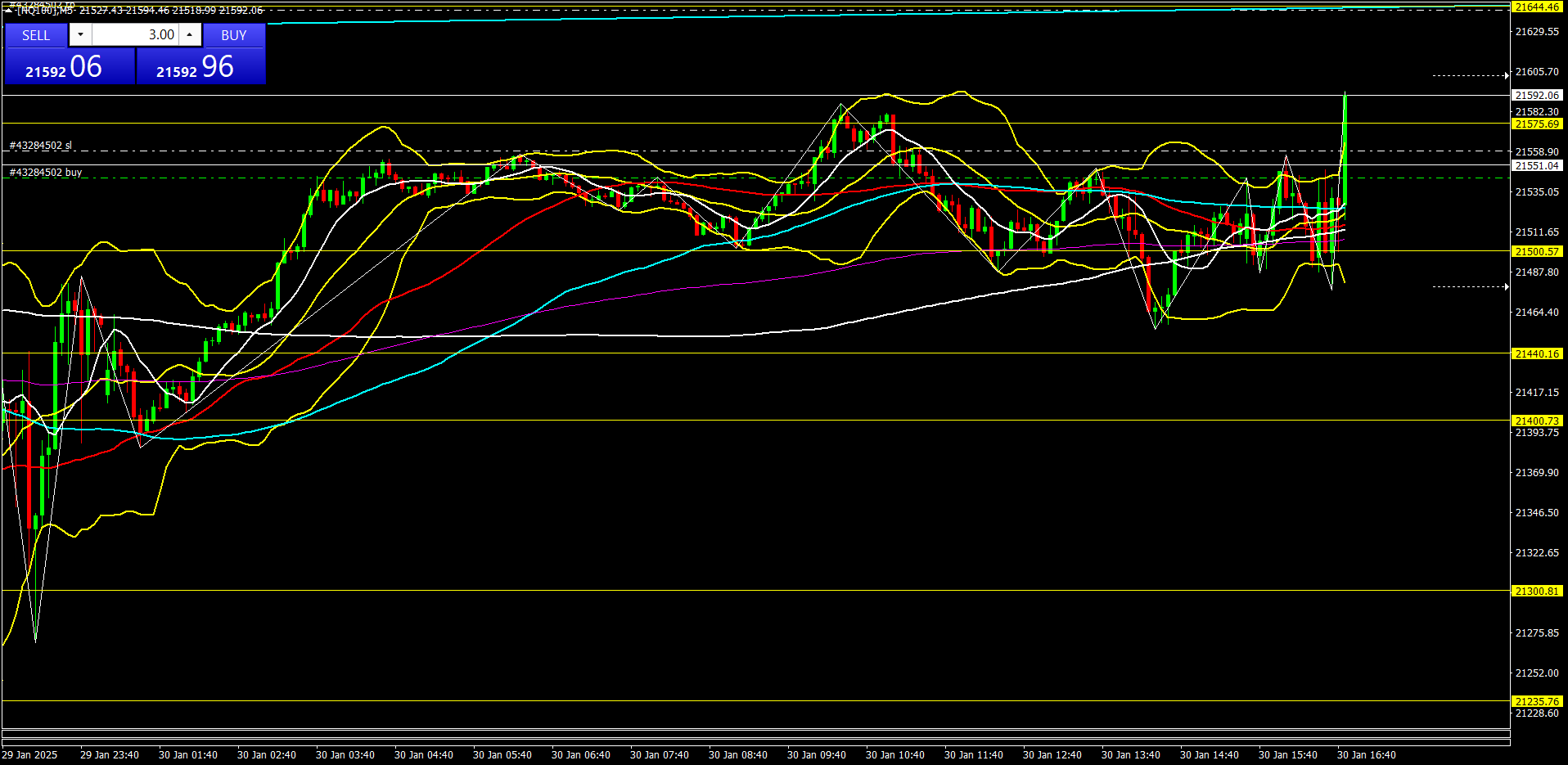The width and height of the screenshot is (1568, 765).
Task: Click the yellow 21644.46 price tag
Action: coord(1536,7)
